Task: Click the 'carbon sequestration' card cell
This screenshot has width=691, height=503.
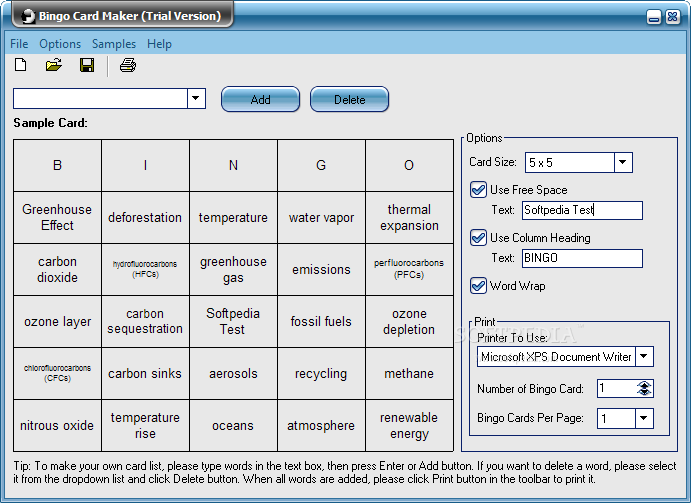Action: 145,321
